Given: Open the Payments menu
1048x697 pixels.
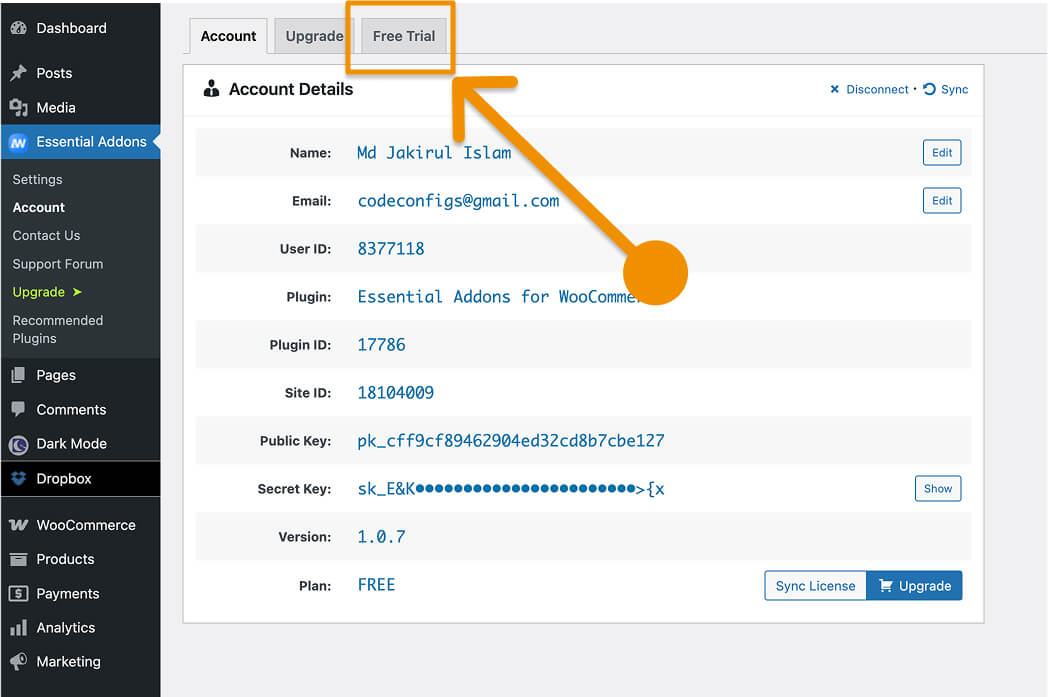Looking at the screenshot, I should [80, 593].
